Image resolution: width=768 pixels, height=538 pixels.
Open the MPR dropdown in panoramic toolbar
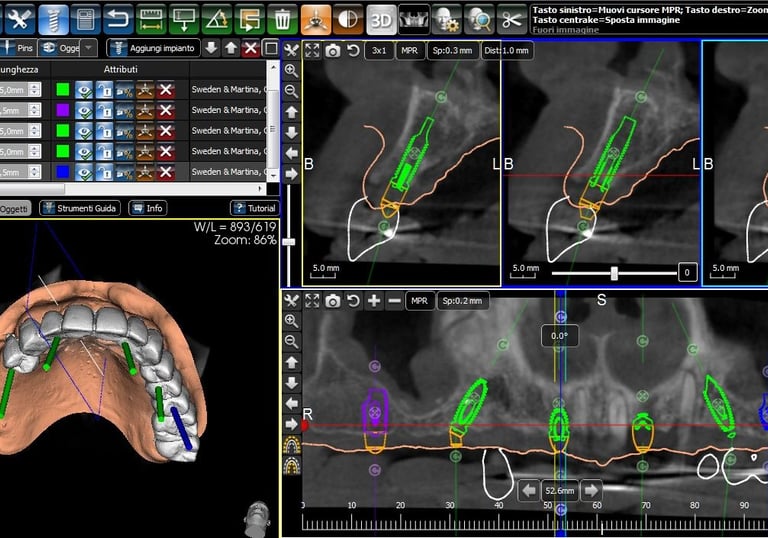point(419,301)
